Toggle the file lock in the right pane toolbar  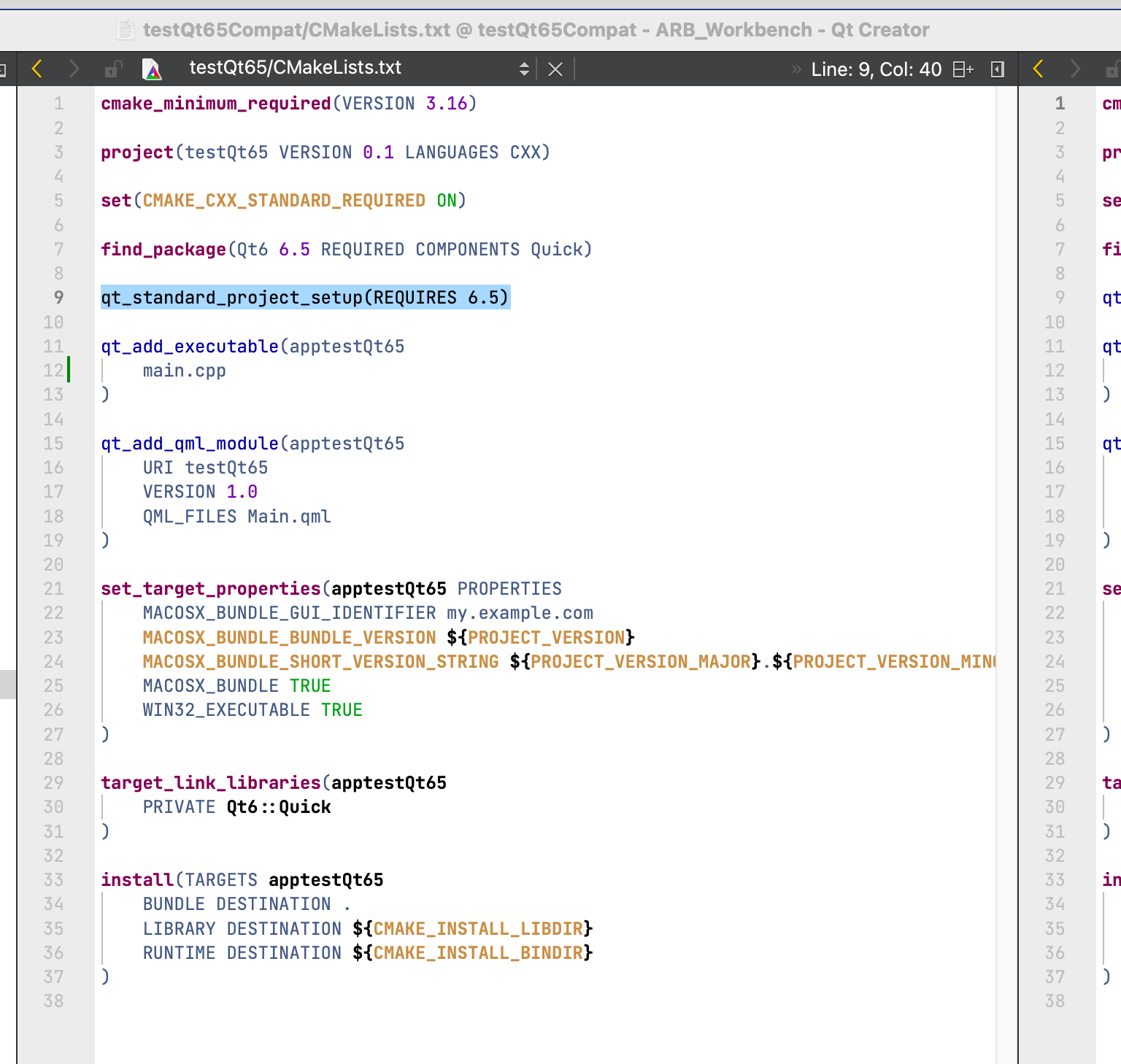click(1112, 69)
